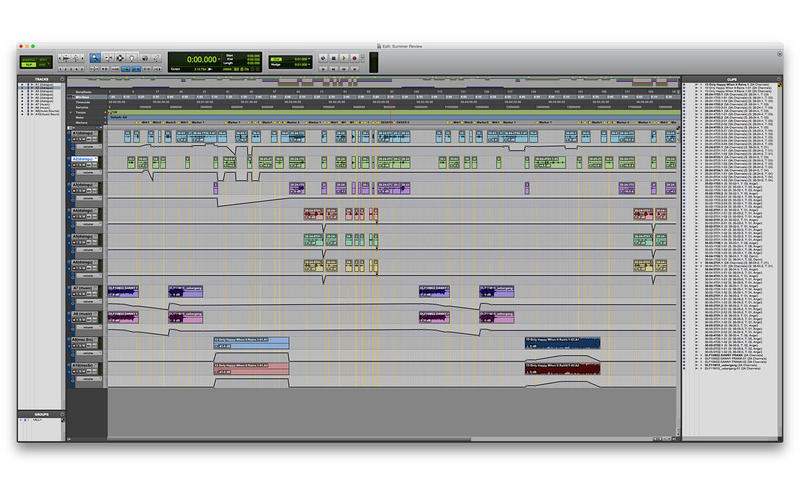
Task: Select Shuffle edit mode
Action: tap(29, 60)
